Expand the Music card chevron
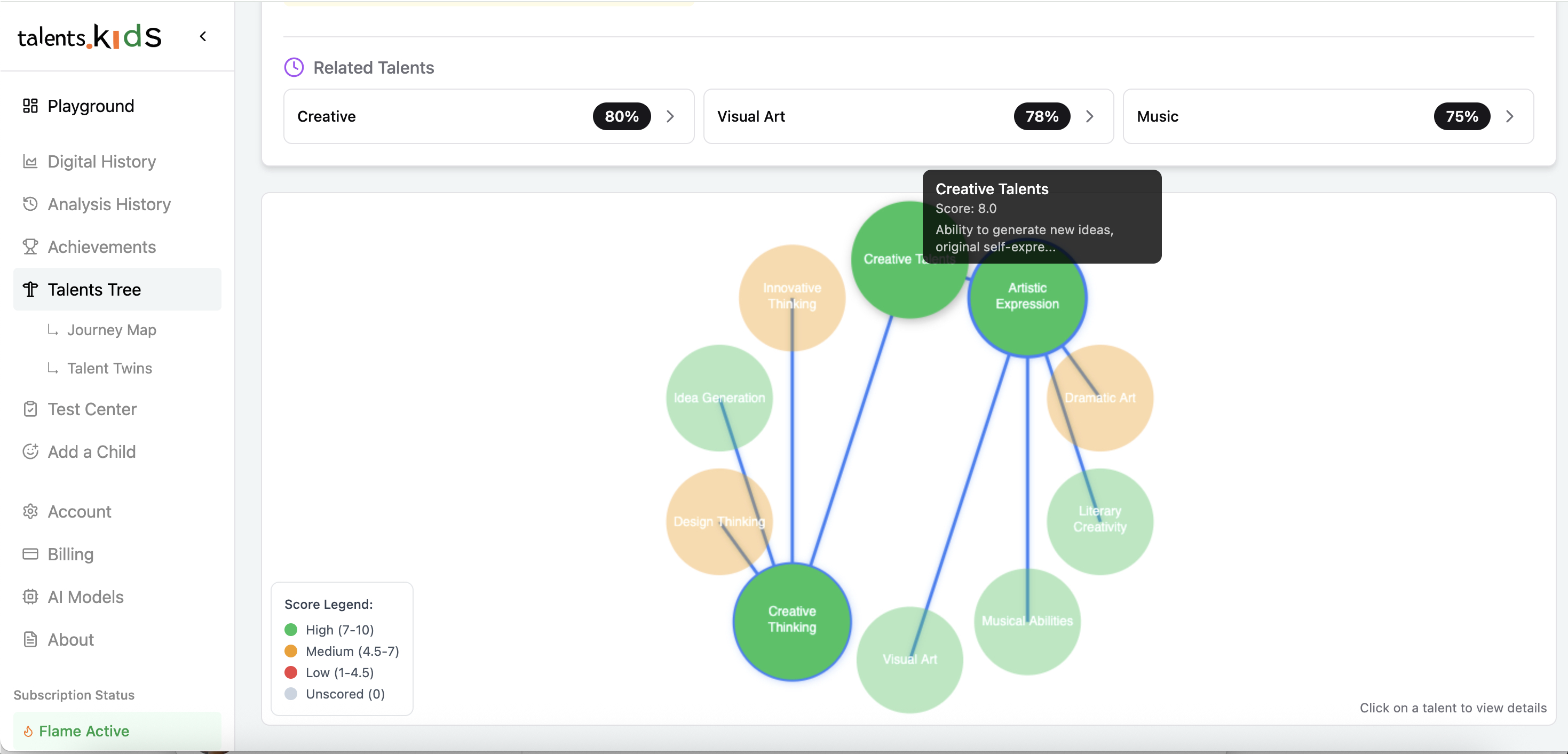1568x754 pixels. click(x=1510, y=116)
